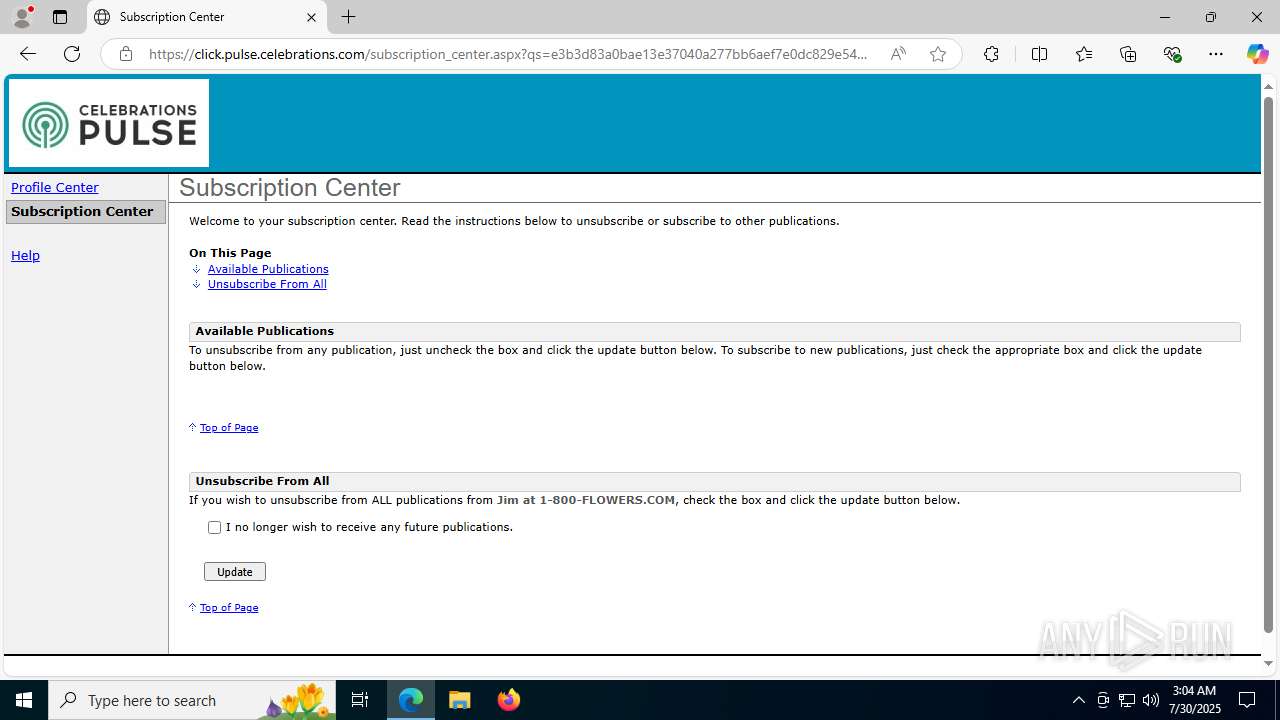
Task: Jump to Unsubscribe From All anchor link
Action: [267, 284]
